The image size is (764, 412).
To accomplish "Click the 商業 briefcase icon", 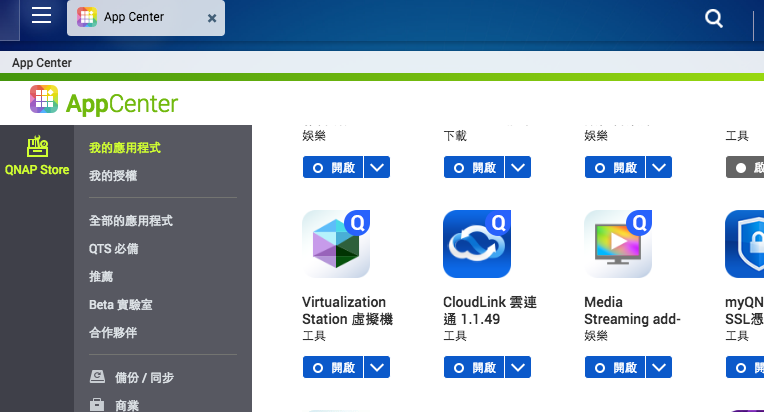I will click(x=97, y=404).
